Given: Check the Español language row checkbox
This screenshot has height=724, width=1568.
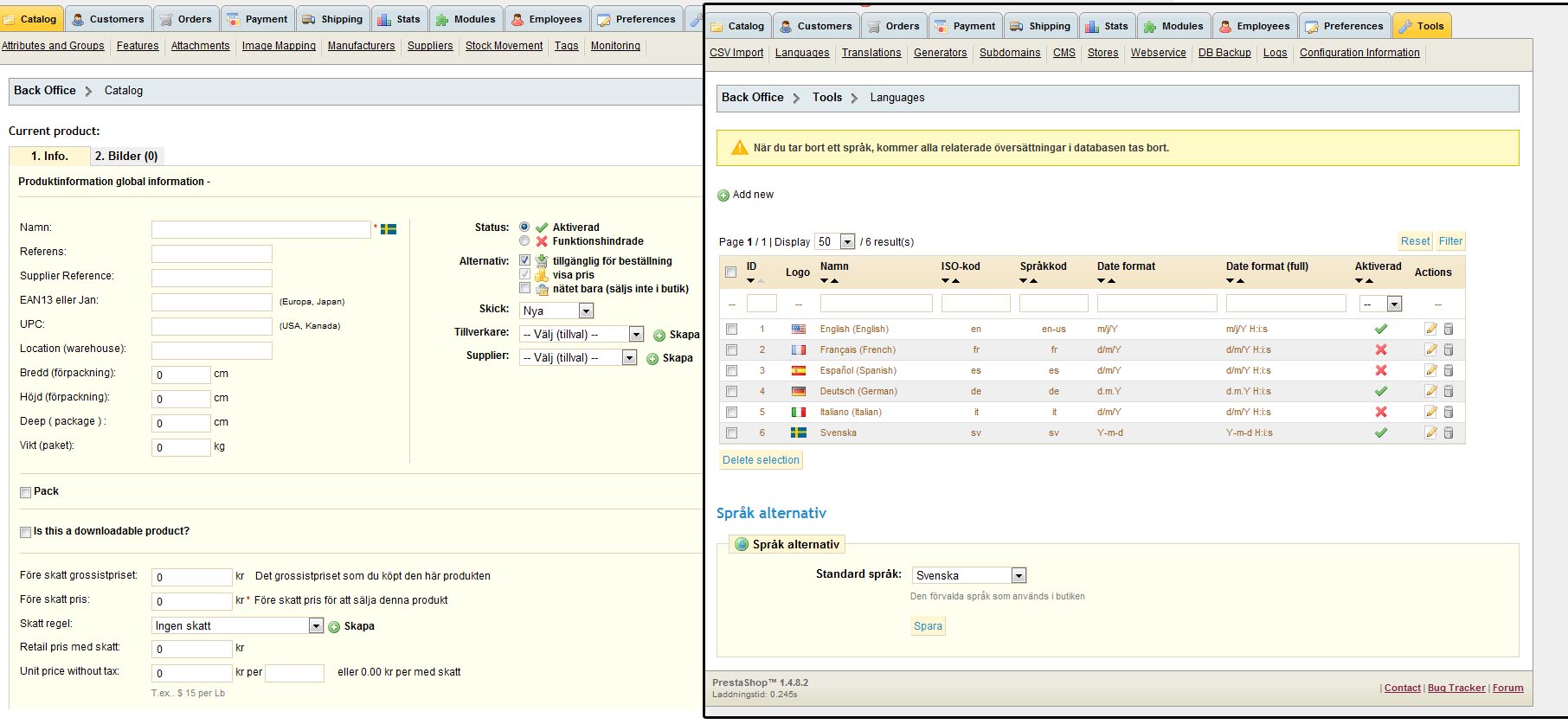Looking at the screenshot, I should pos(731,370).
